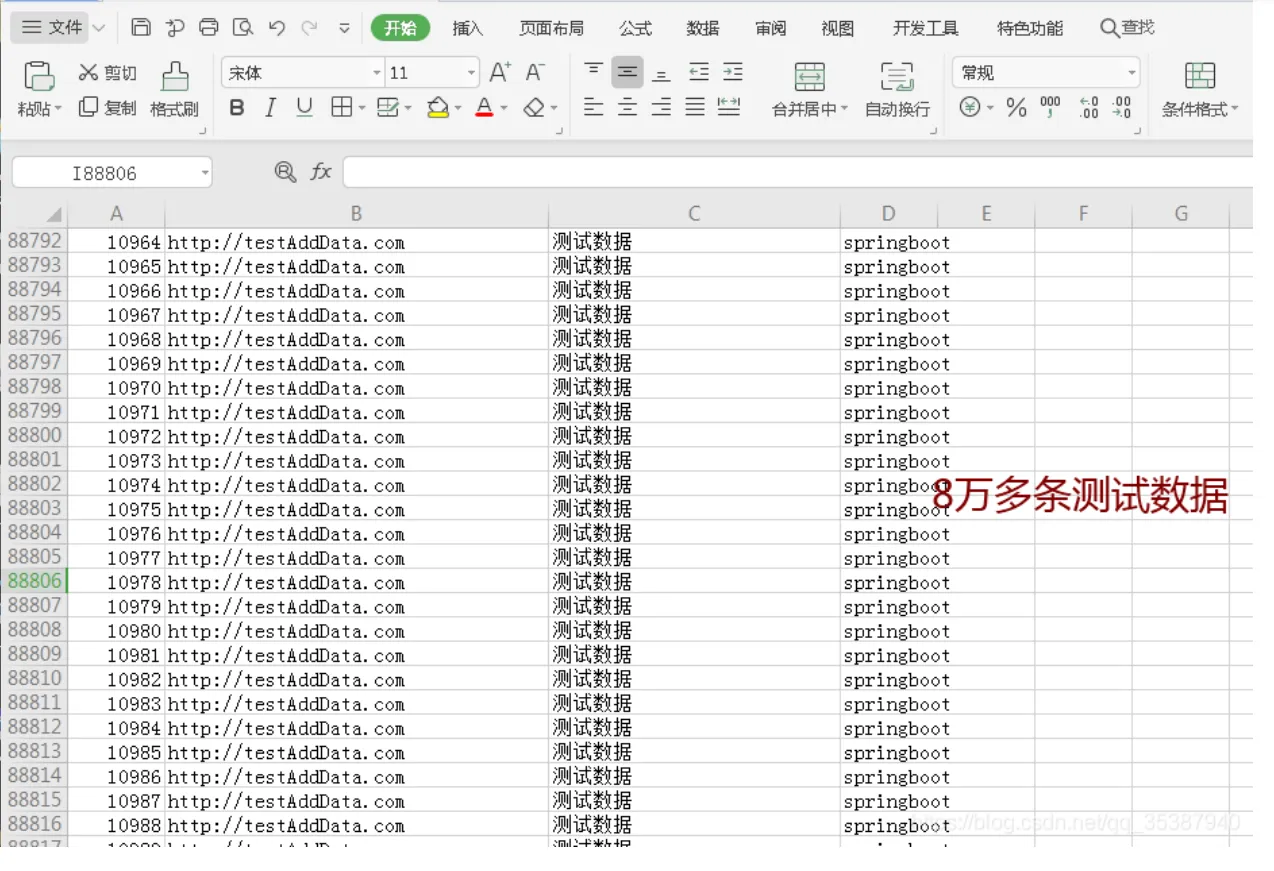Select the 开始 tab button
1274x871 pixels.
[x=400, y=28]
